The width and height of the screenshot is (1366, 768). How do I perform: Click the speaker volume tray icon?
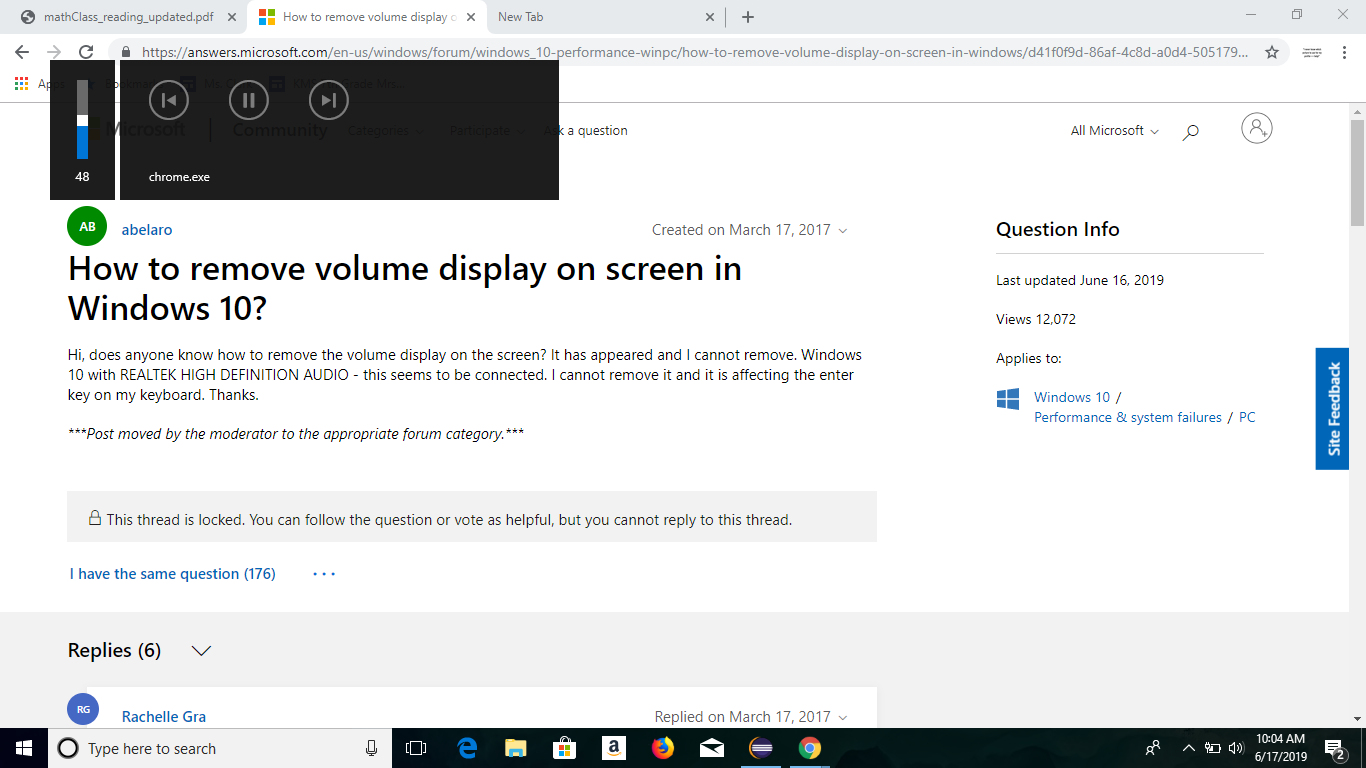[x=1236, y=748]
